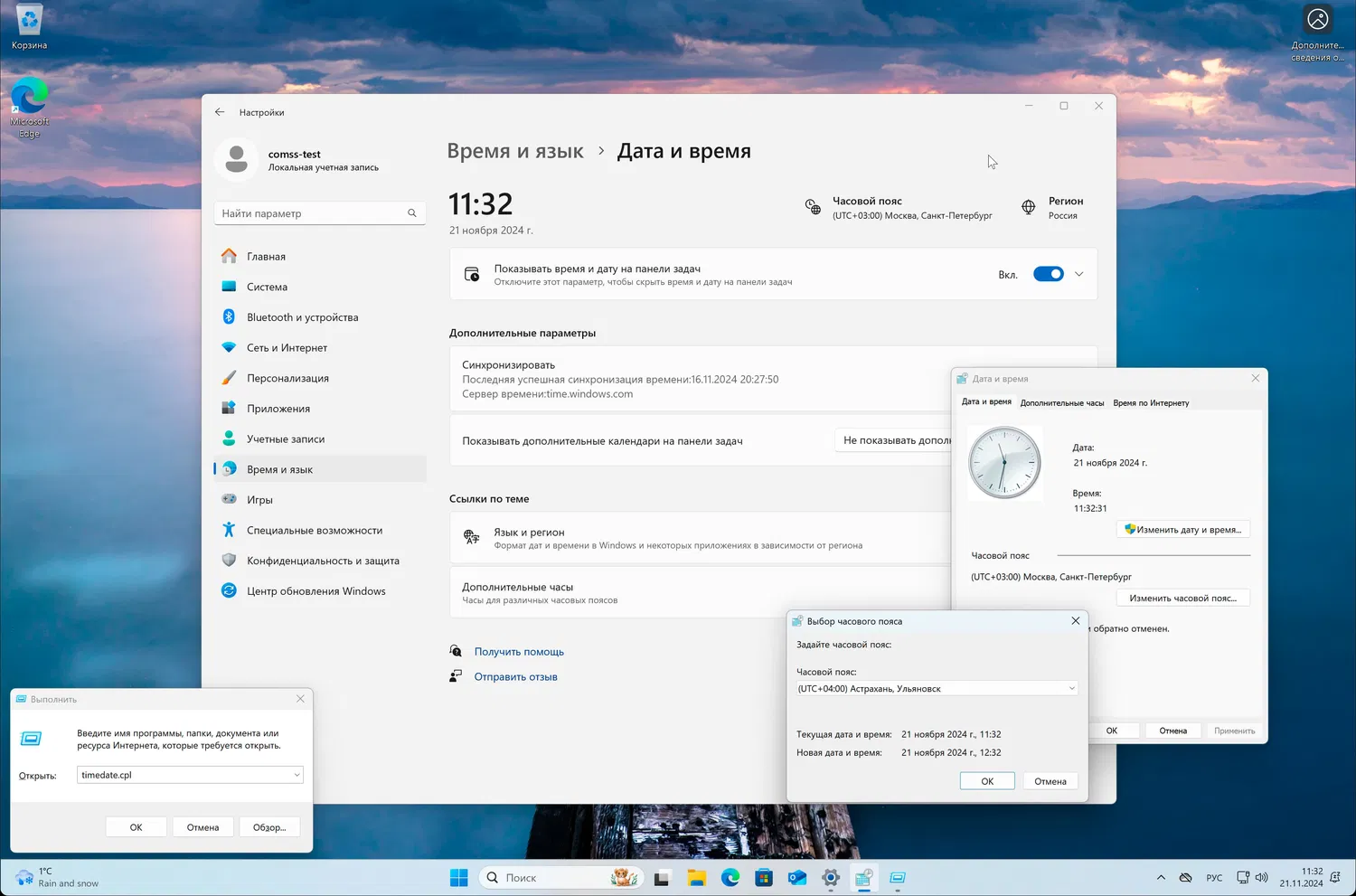The width and height of the screenshot is (1356, 896).
Task: Open the Отправить отзыв link
Action: [x=515, y=677]
